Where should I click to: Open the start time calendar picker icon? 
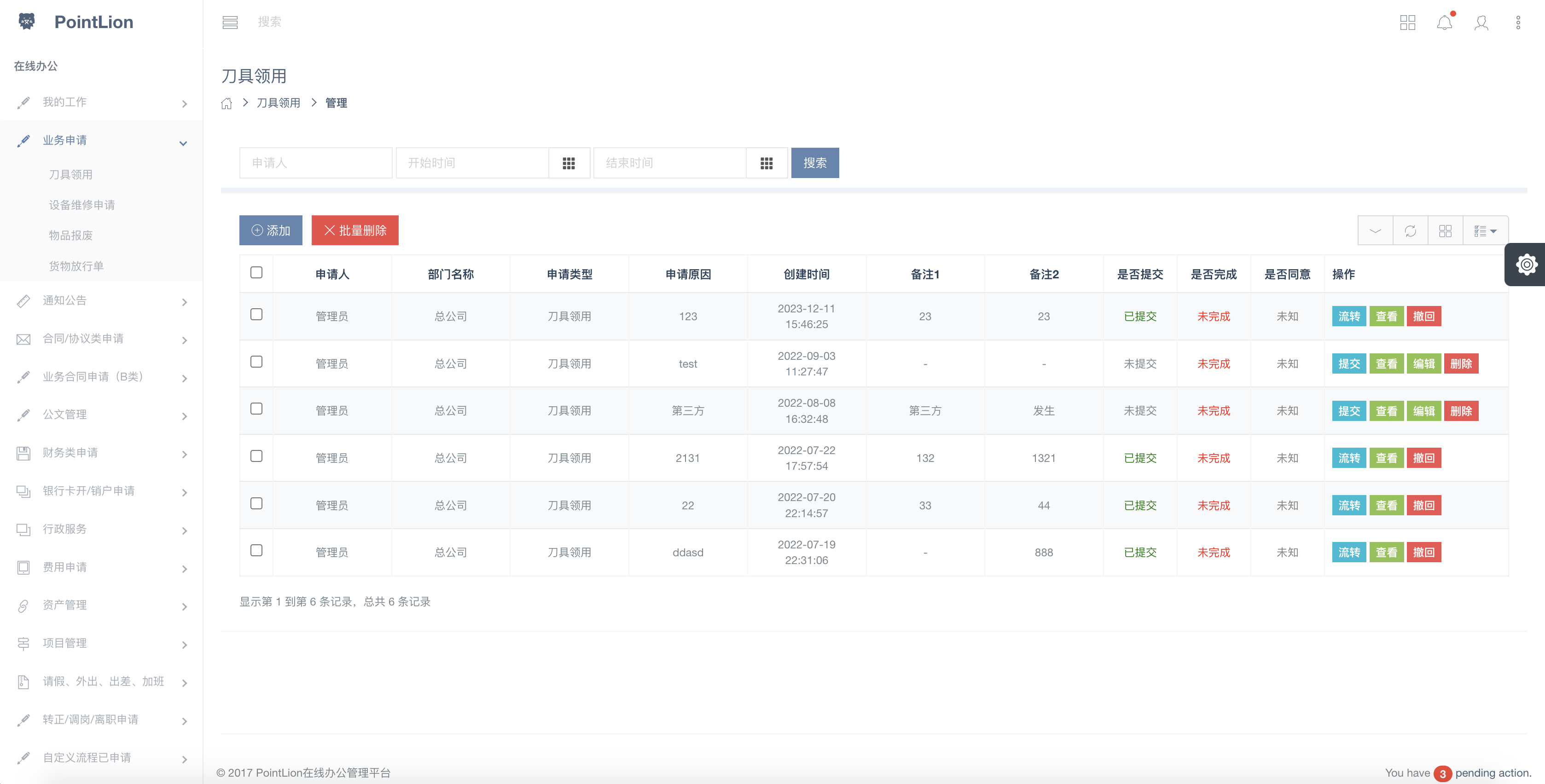click(569, 163)
